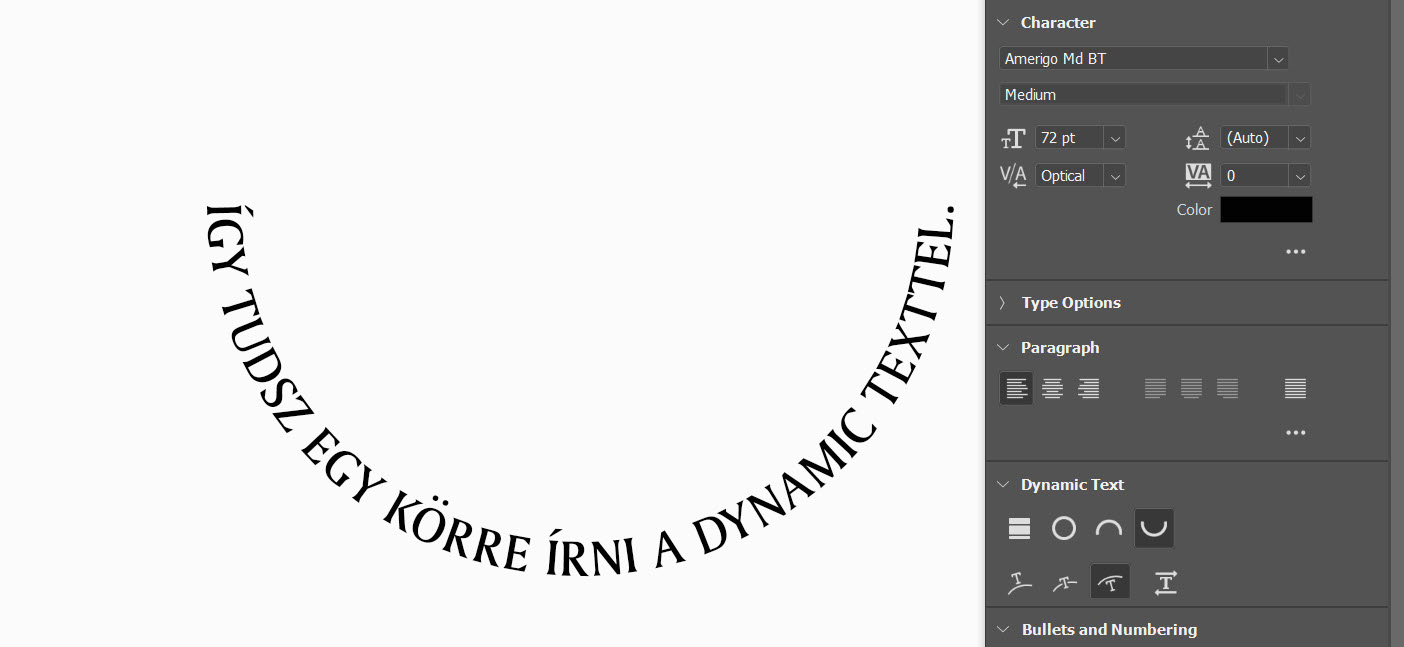Apply the upward arch text style

[1109, 528]
